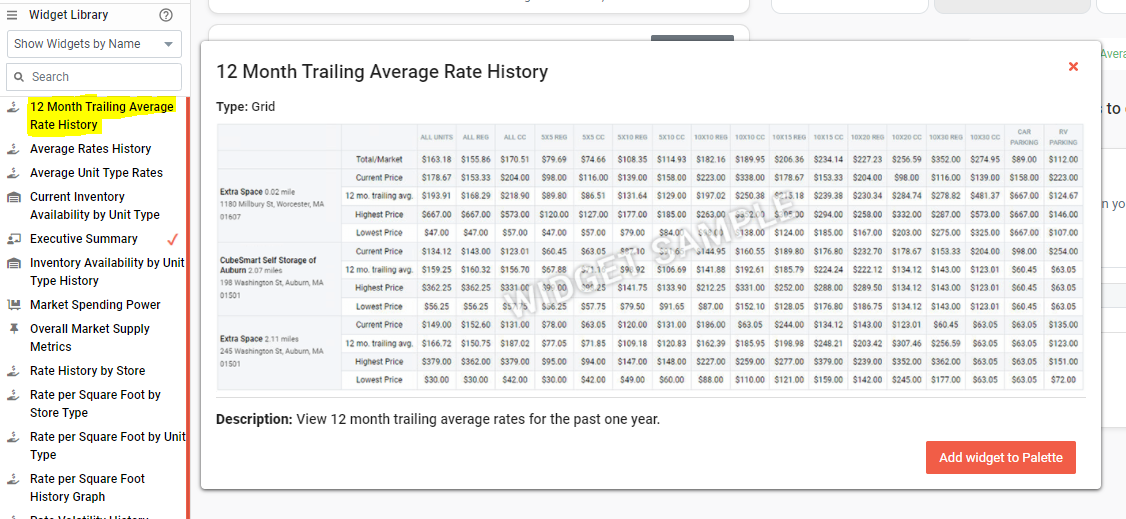Click the red vertical scrollbar of widget list
Image resolution: width=1126 pixels, height=519 pixels.
click(x=187, y=307)
